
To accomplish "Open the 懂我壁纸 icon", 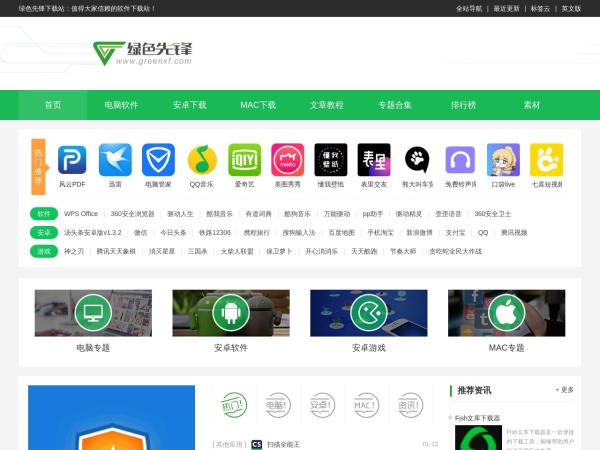I will coord(331,160).
